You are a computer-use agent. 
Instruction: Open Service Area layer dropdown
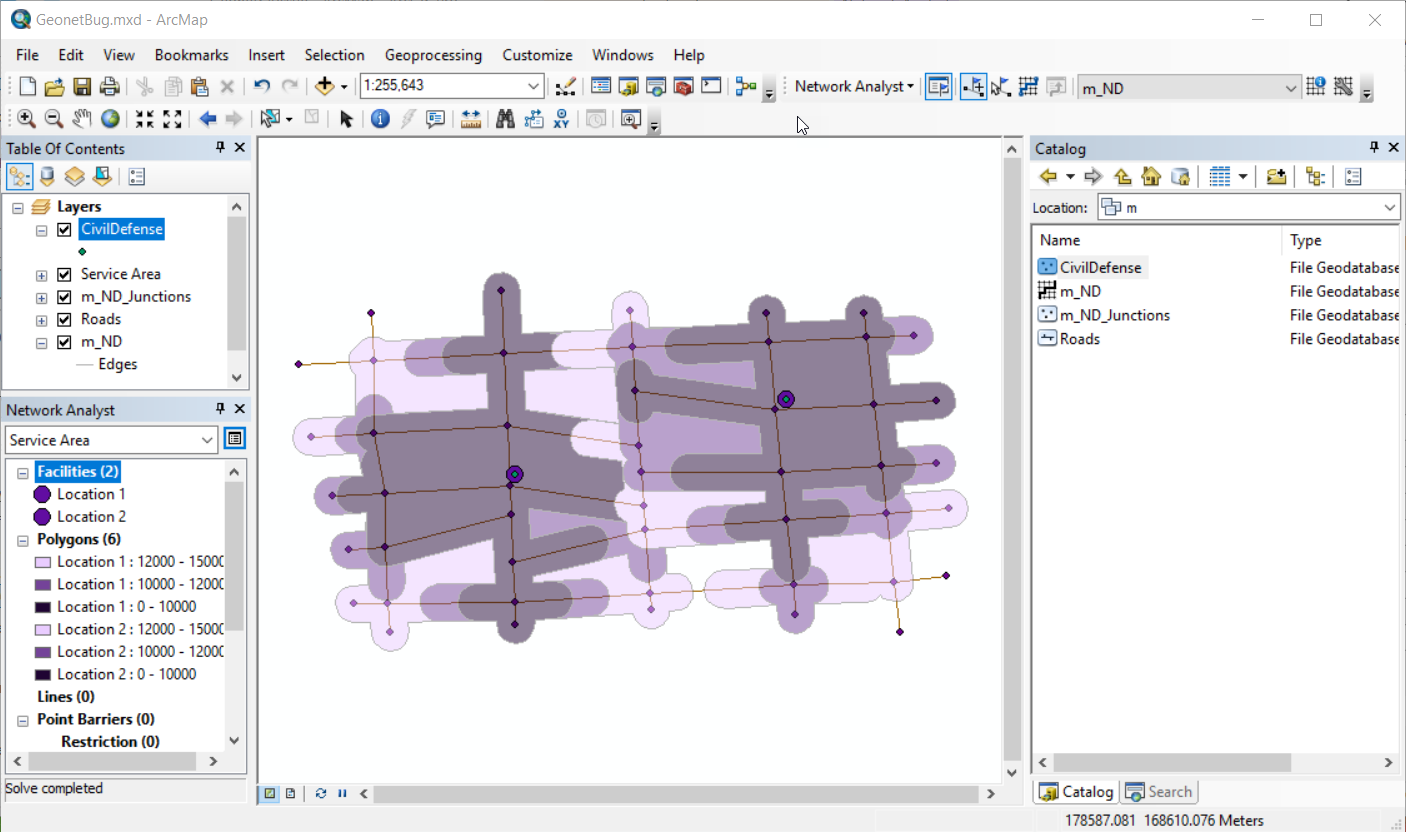(x=207, y=440)
